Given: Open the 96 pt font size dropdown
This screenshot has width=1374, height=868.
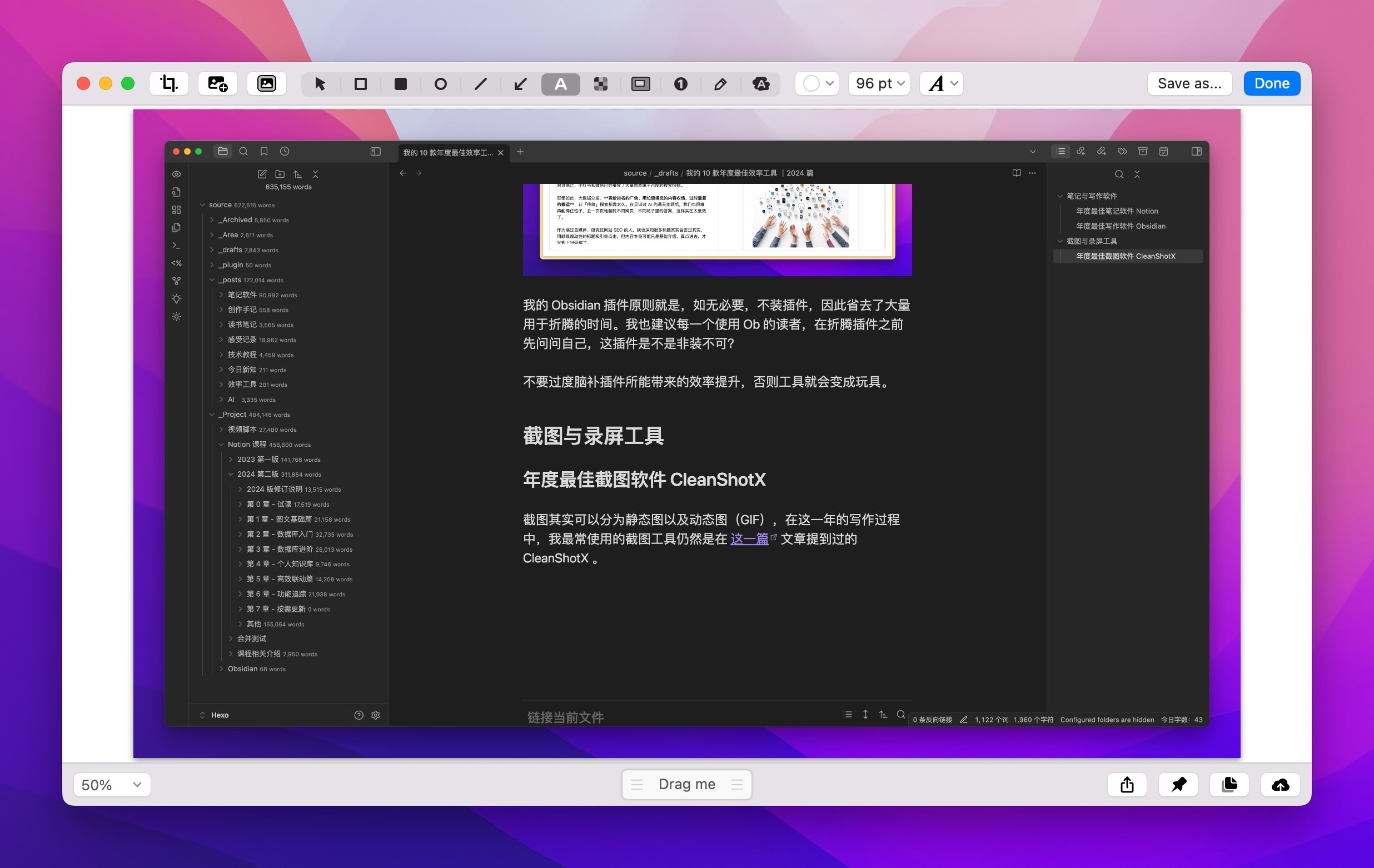Looking at the screenshot, I should (x=879, y=84).
